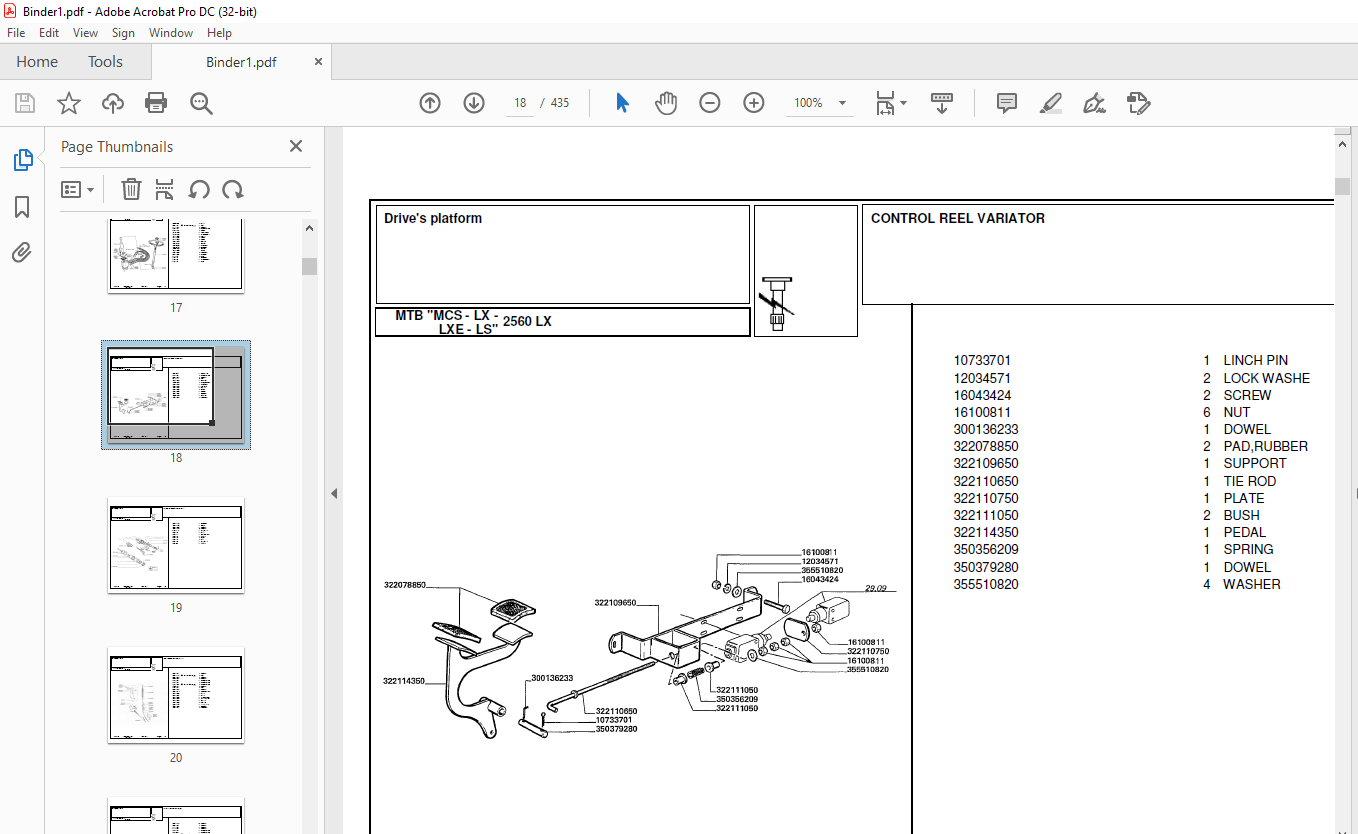Close the Page Thumbnails panel

[x=296, y=146]
